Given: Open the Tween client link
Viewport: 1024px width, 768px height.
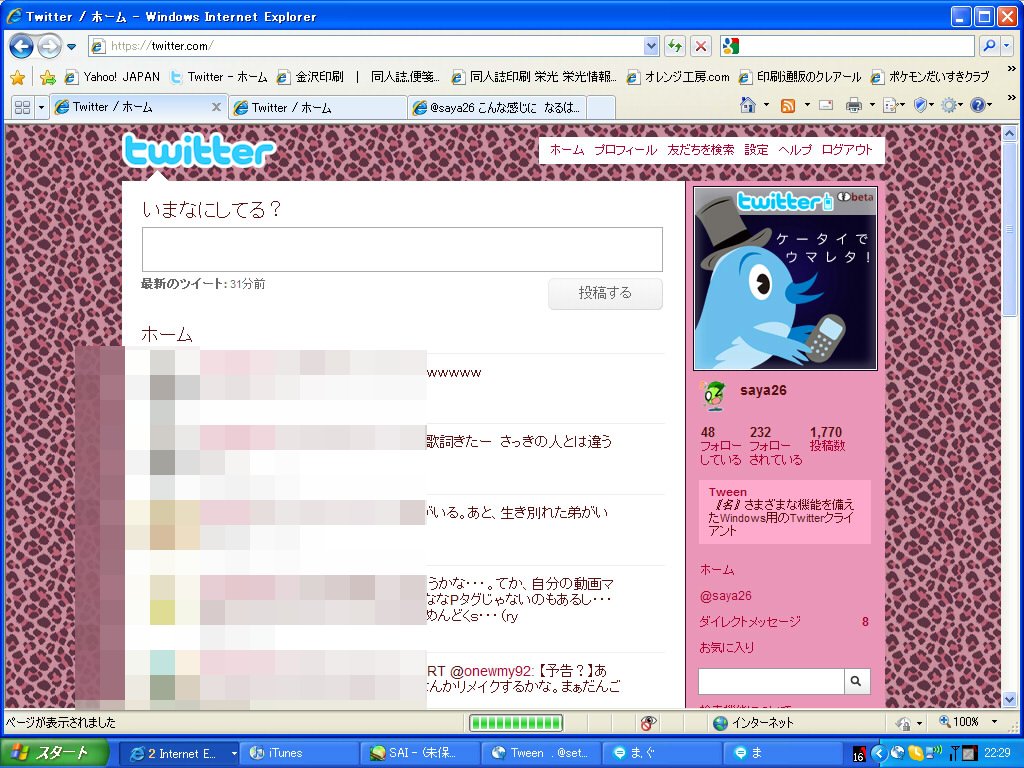Looking at the screenshot, I should tap(728, 492).
